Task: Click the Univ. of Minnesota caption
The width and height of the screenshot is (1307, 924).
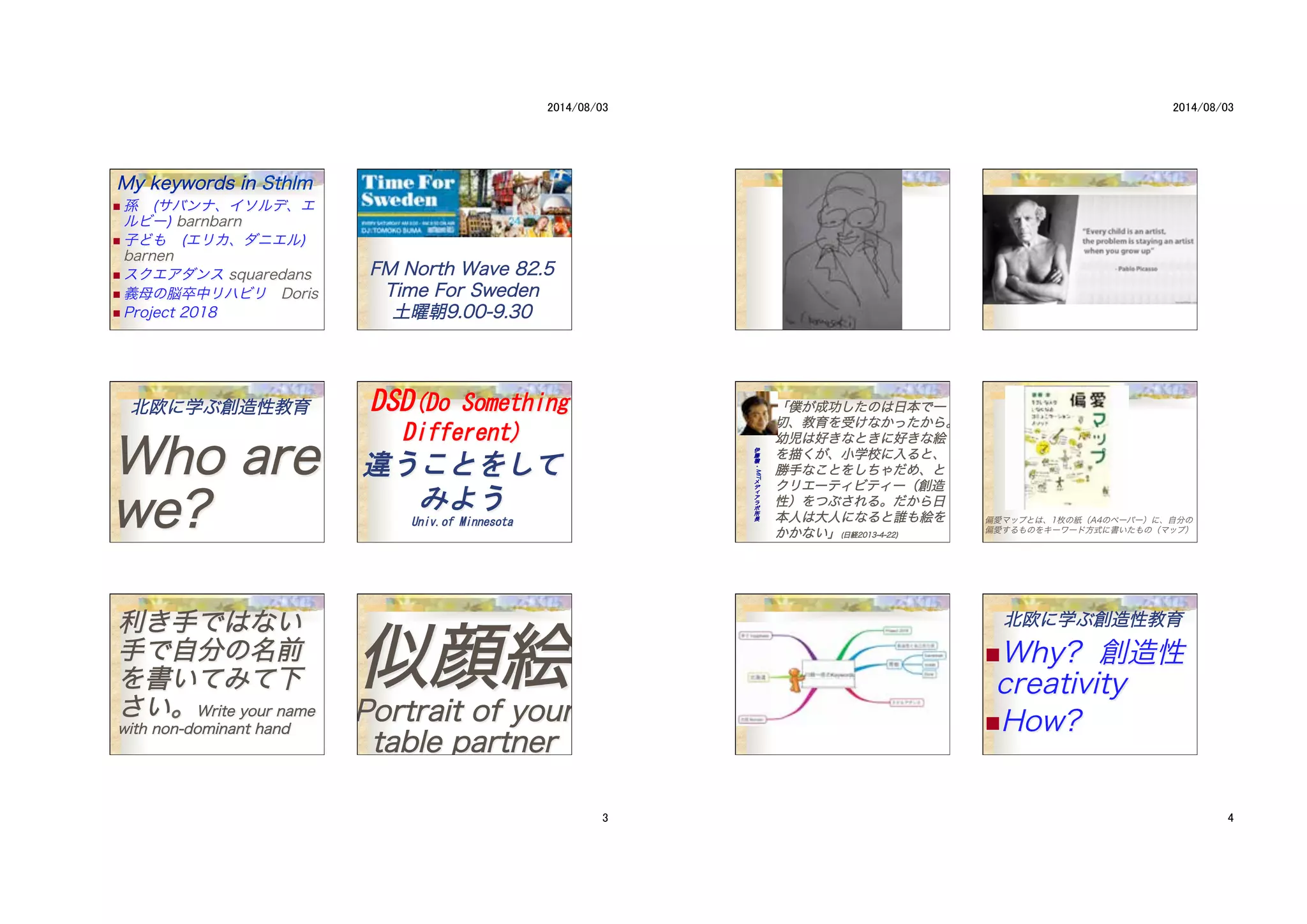Action: pyautogui.click(x=462, y=522)
